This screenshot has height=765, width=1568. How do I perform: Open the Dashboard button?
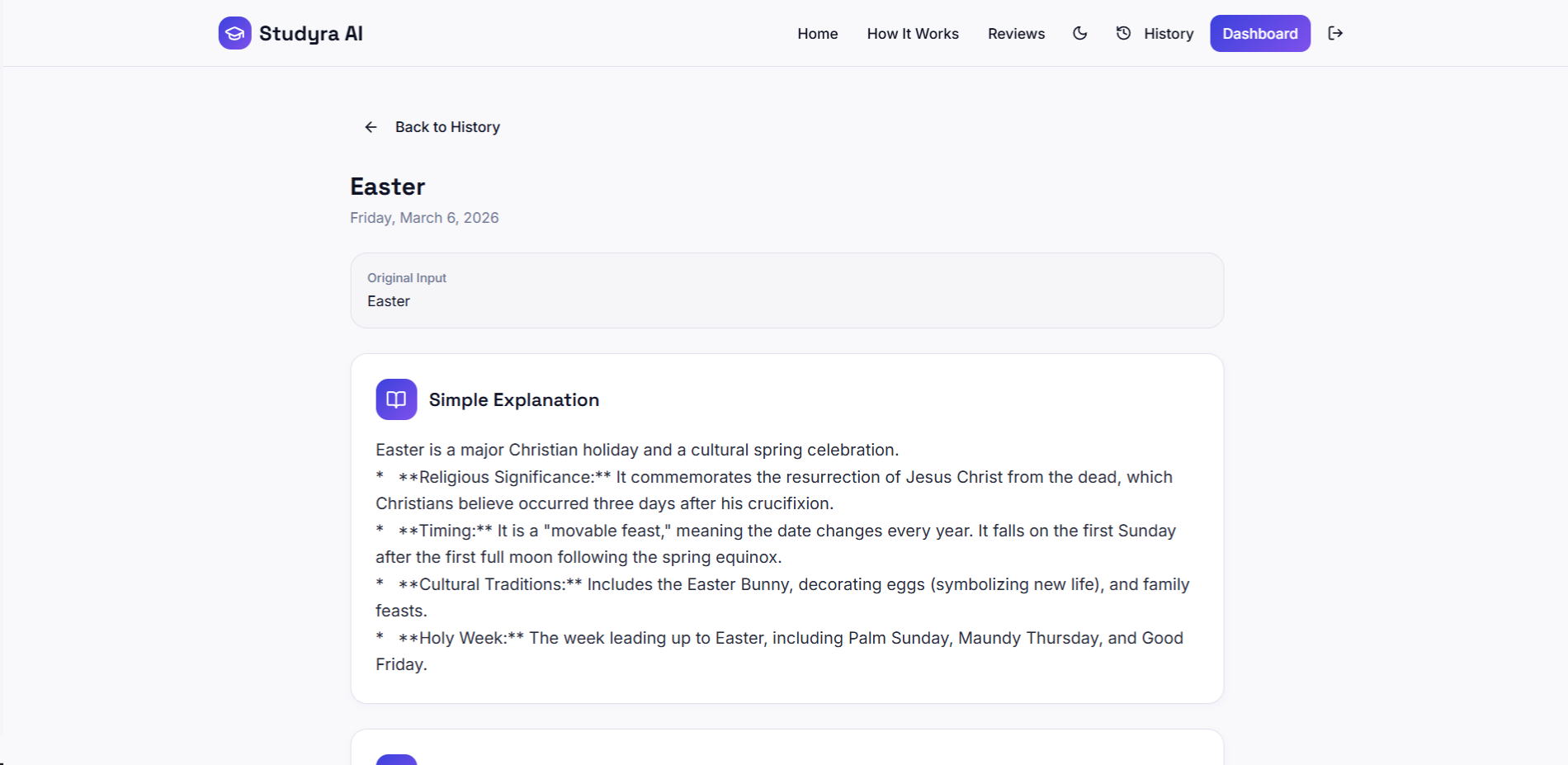coord(1259,33)
